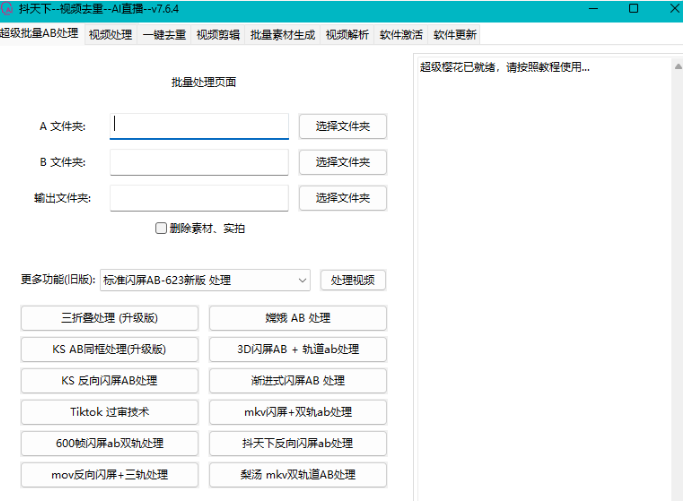Click 600帧闪屏ab双轨处理 button
The image size is (683, 501).
point(109,443)
